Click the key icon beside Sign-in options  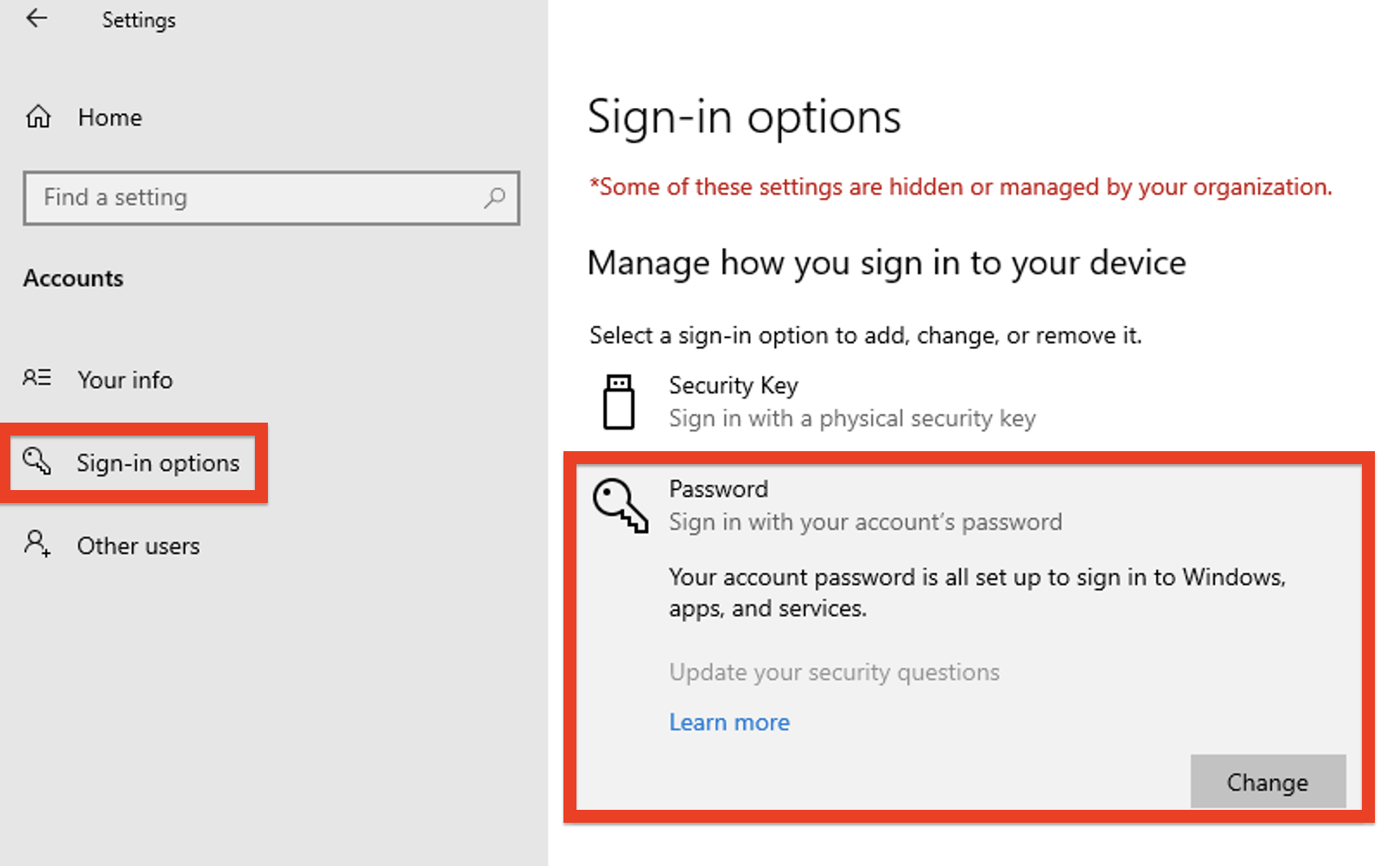(x=37, y=462)
